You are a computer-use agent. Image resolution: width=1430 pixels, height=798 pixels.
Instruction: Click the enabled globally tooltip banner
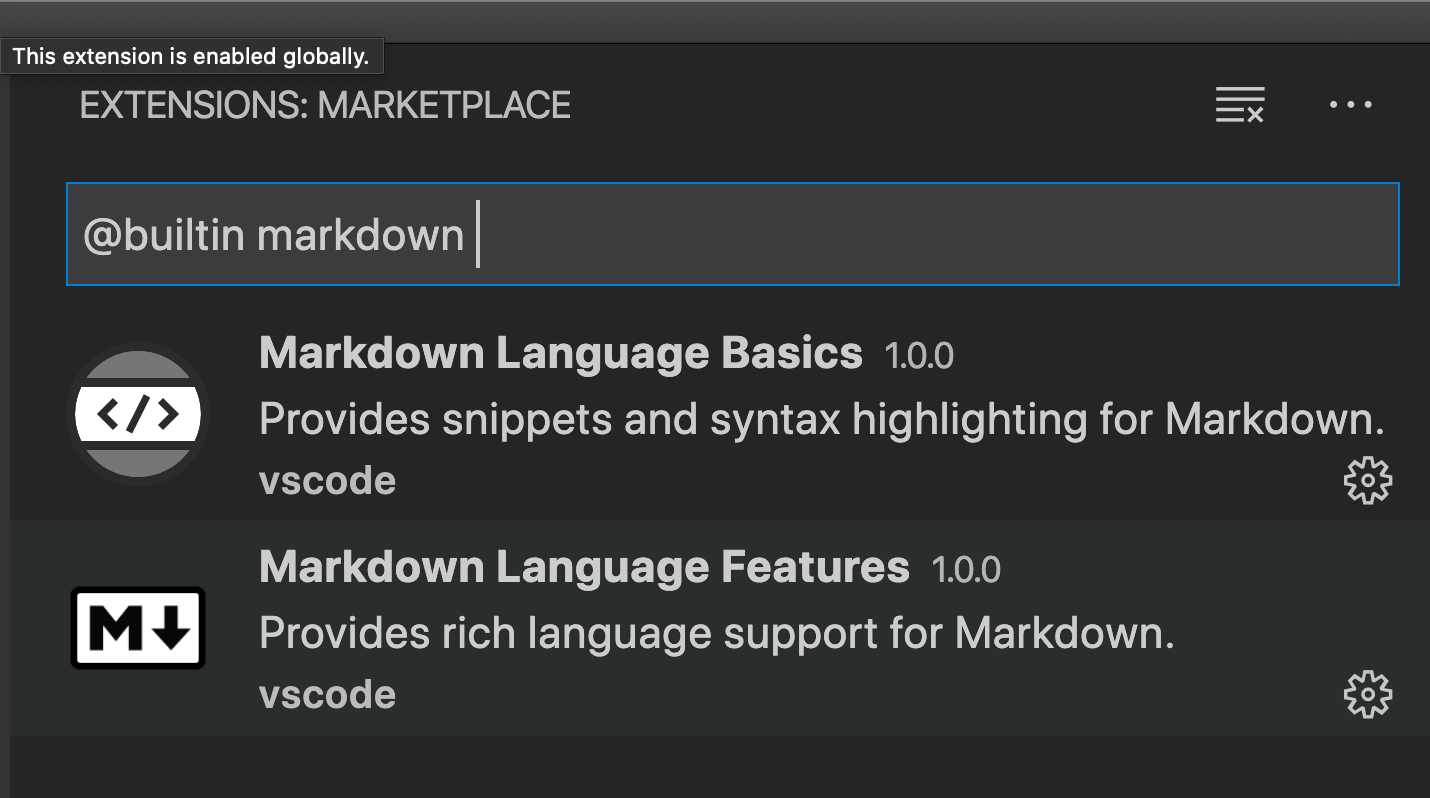coord(192,56)
